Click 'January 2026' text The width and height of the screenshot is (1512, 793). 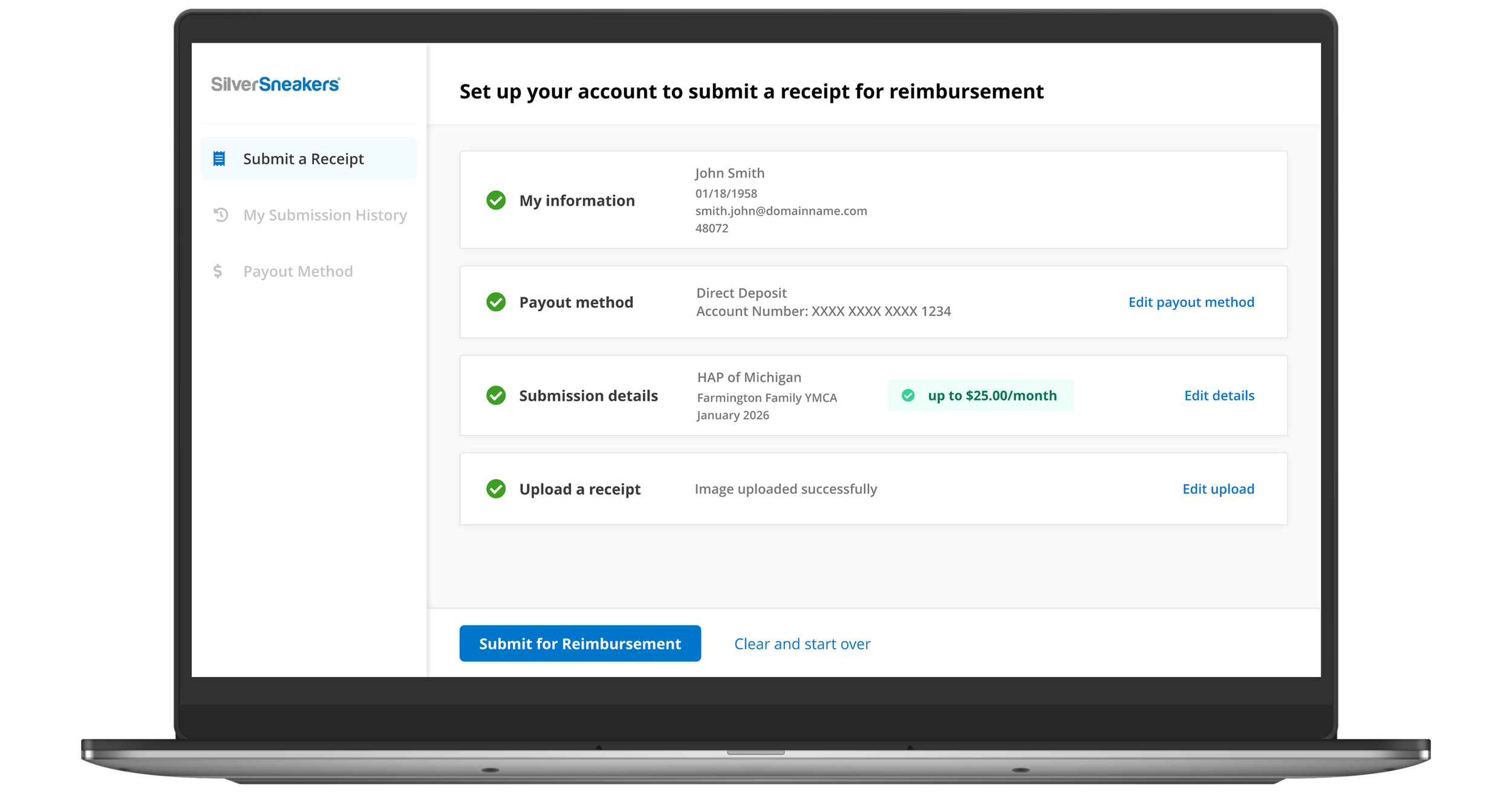[732, 415]
